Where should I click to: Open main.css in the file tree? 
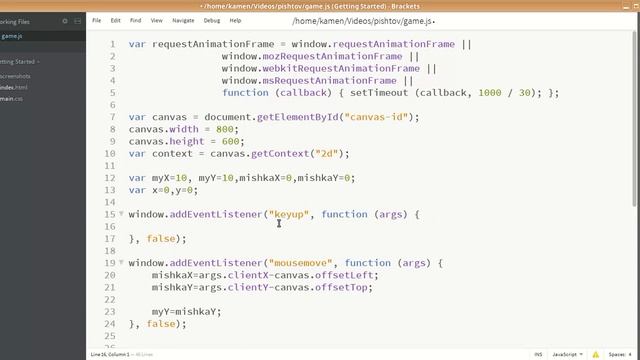[11, 99]
